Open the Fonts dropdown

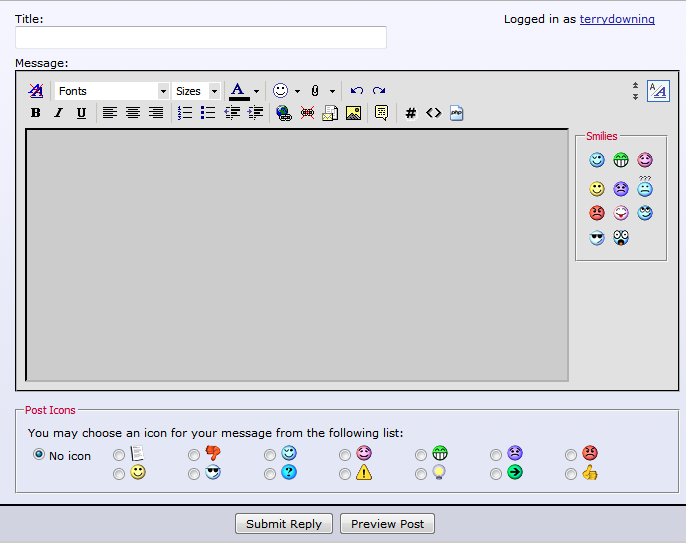112,91
